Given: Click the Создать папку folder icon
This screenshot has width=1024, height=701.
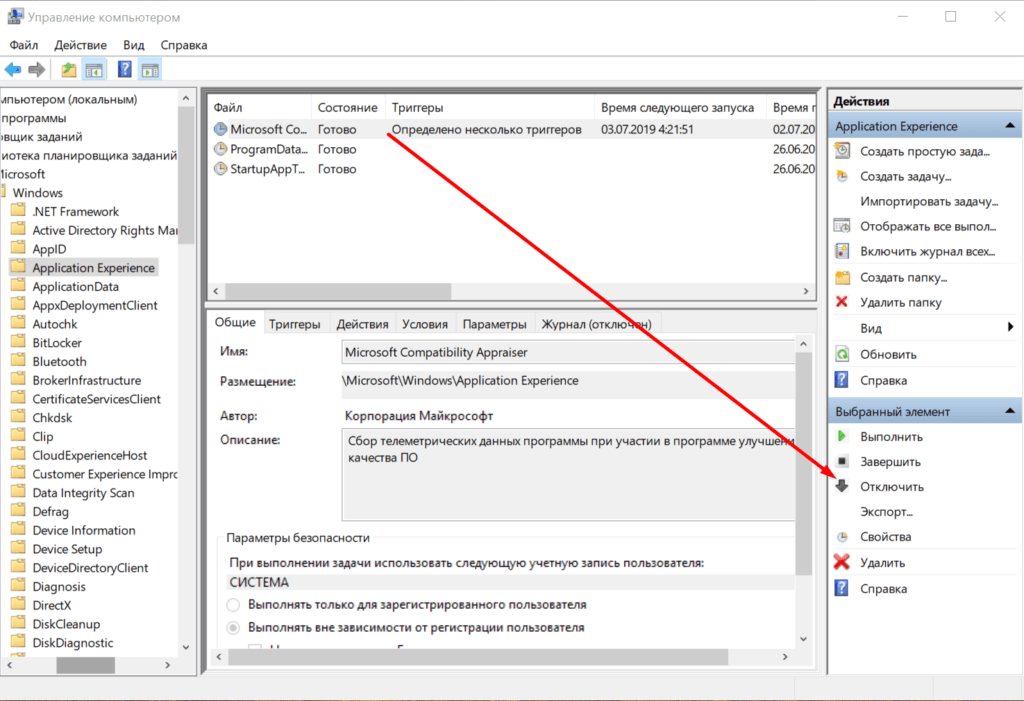Looking at the screenshot, I should pos(842,277).
